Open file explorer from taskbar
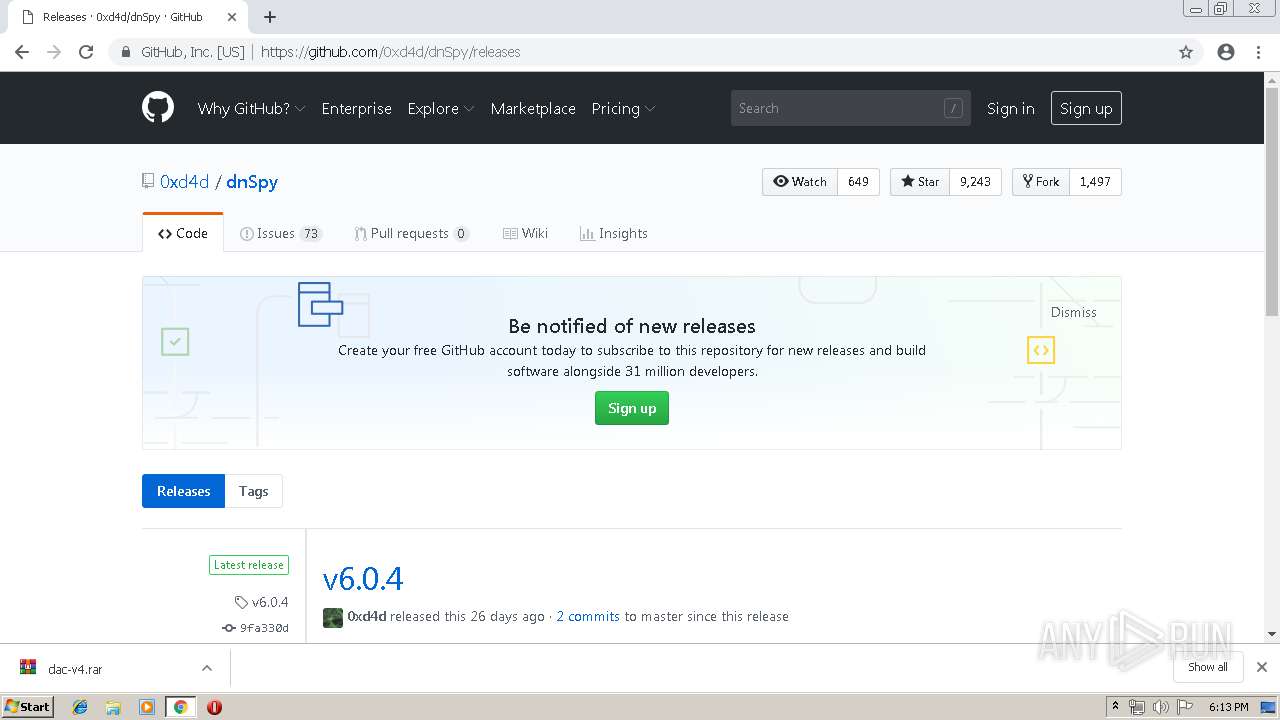Screen dimensions: 1280x720 coord(113,707)
